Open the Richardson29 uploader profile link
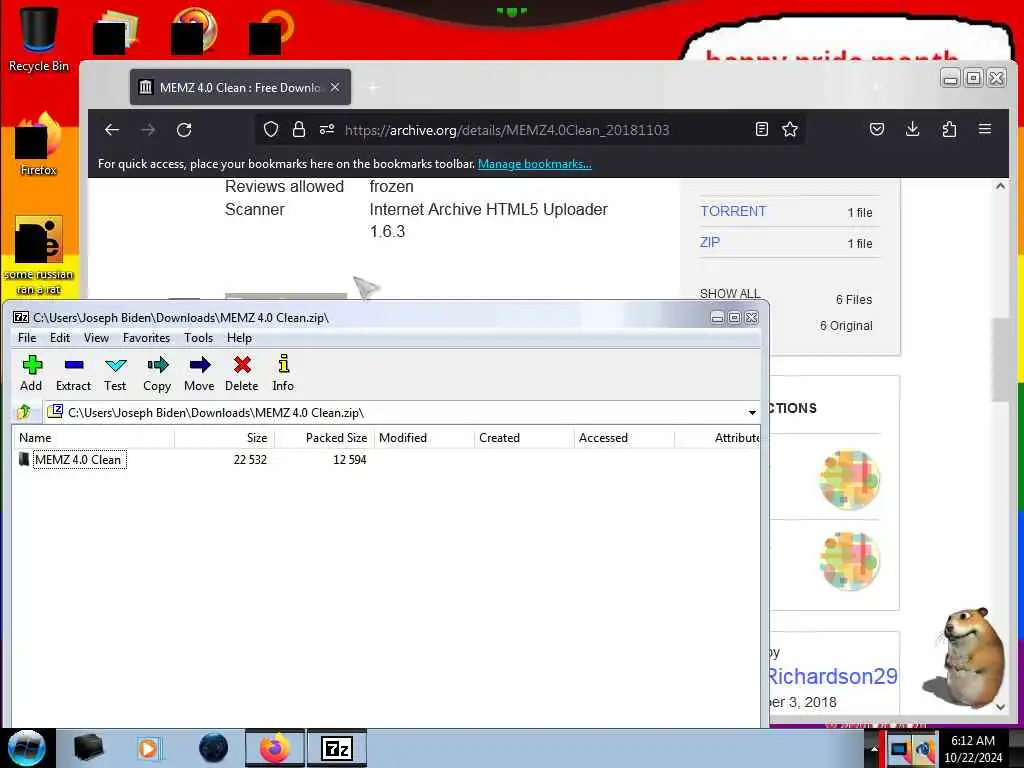The image size is (1024, 768). (x=833, y=676)
